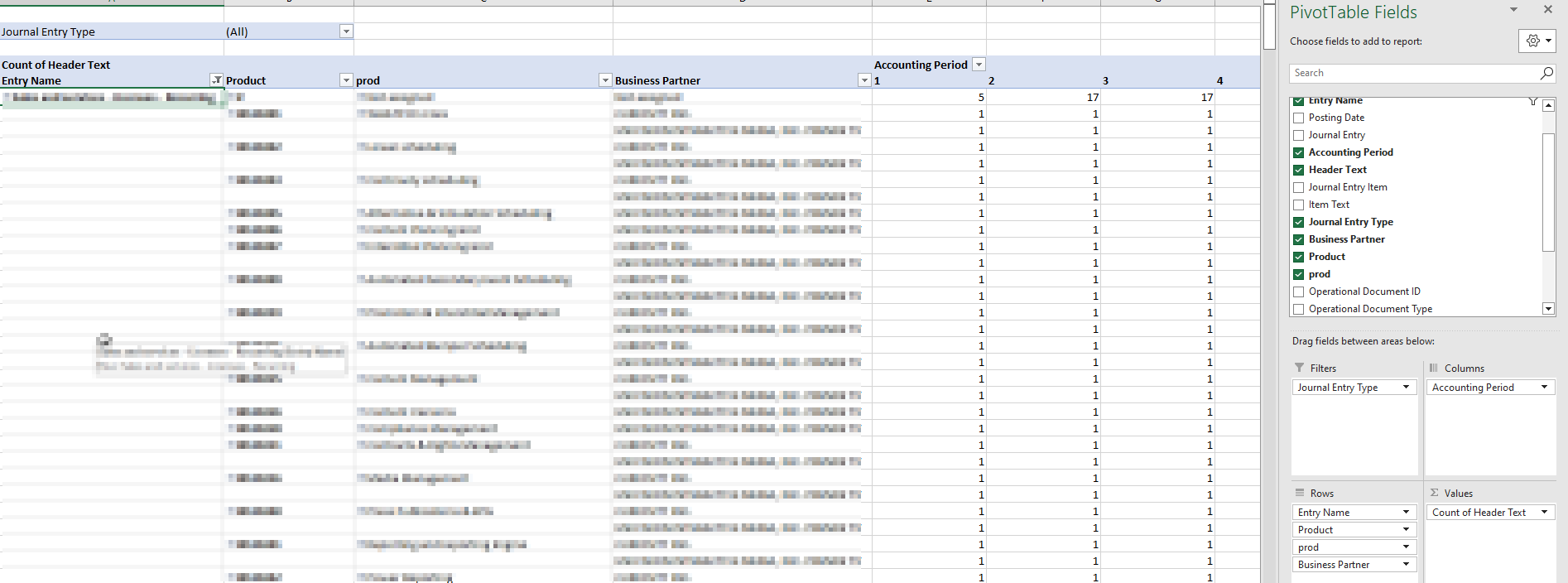The width and height of the screenshot is (1568, 583).
Task: Open Accounting Period dropdown in Columns area
Action: pos(1544,387)
